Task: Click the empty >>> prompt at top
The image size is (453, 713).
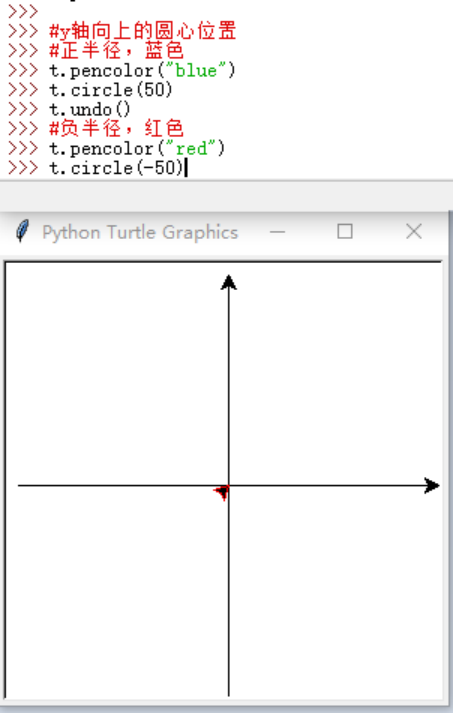Action: click(23, 11)
